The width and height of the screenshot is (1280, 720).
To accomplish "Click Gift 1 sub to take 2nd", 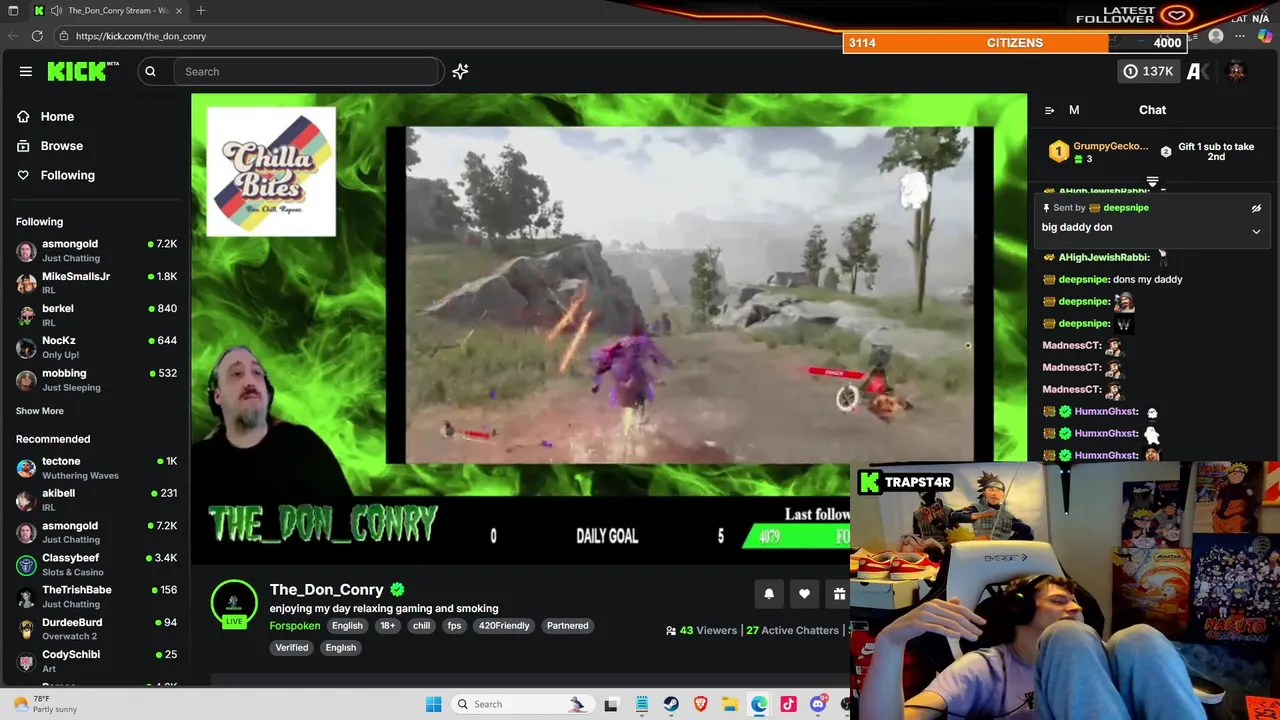I will (x=1207, y=152).
